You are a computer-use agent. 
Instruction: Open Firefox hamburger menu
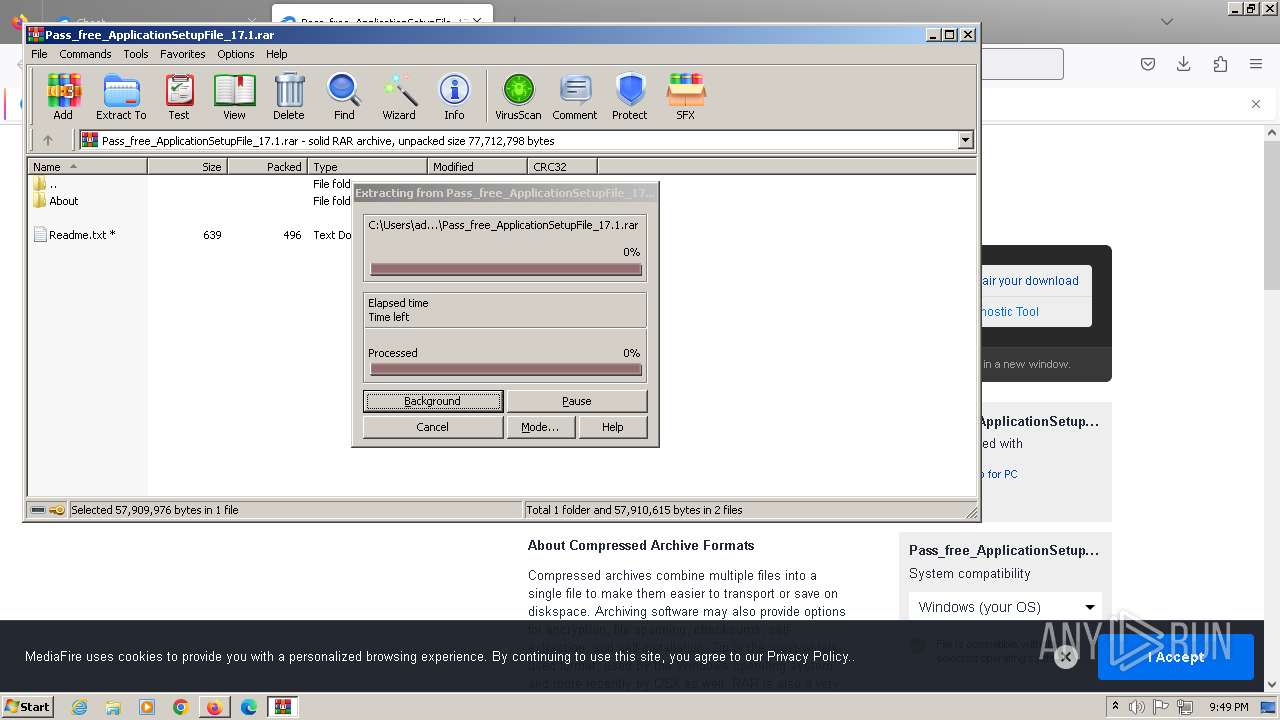coord(1256,64)
